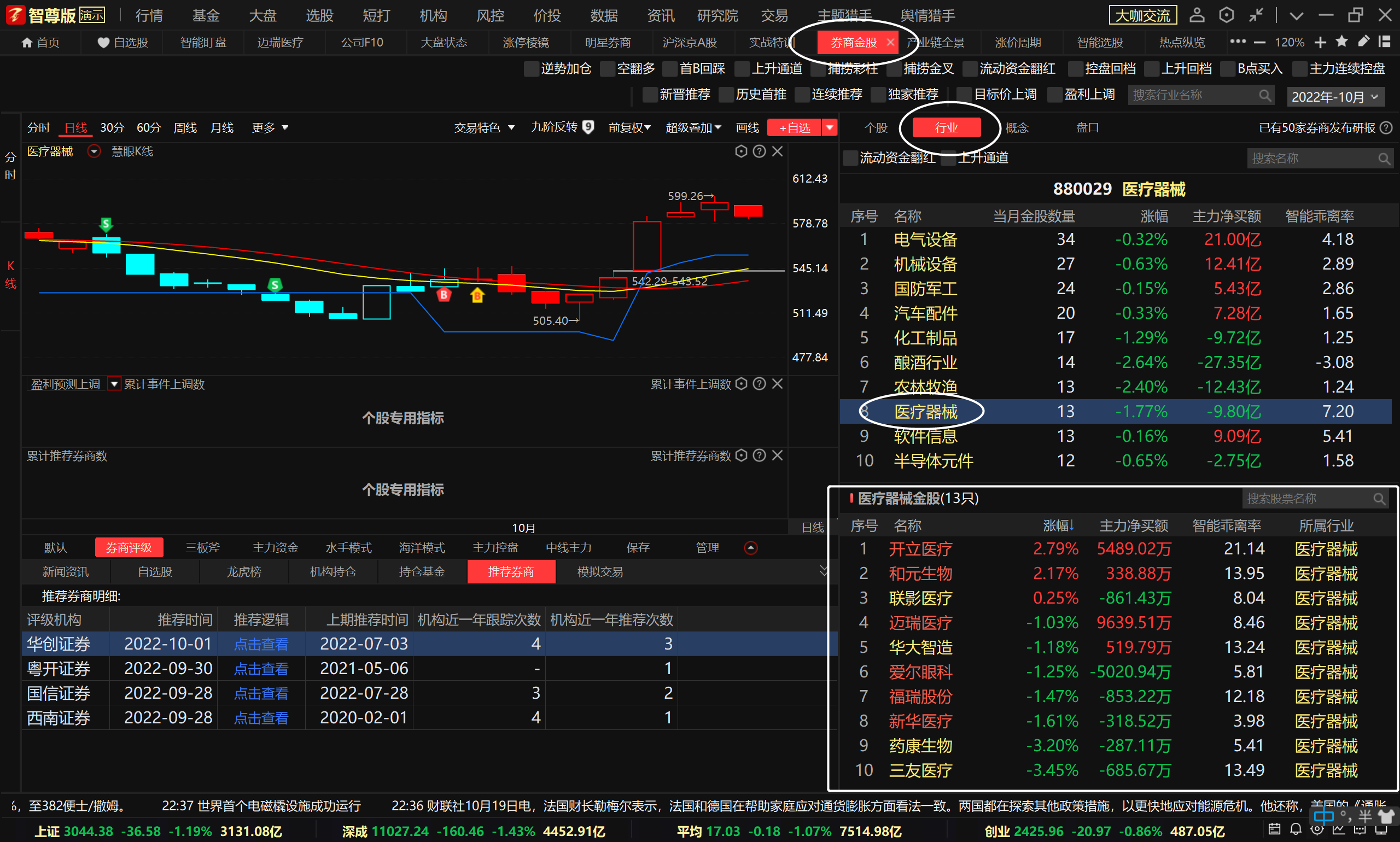1400x842 pixels.
Task: Enable the 逆势加仓 checkbox
Action: coord(530,69)
